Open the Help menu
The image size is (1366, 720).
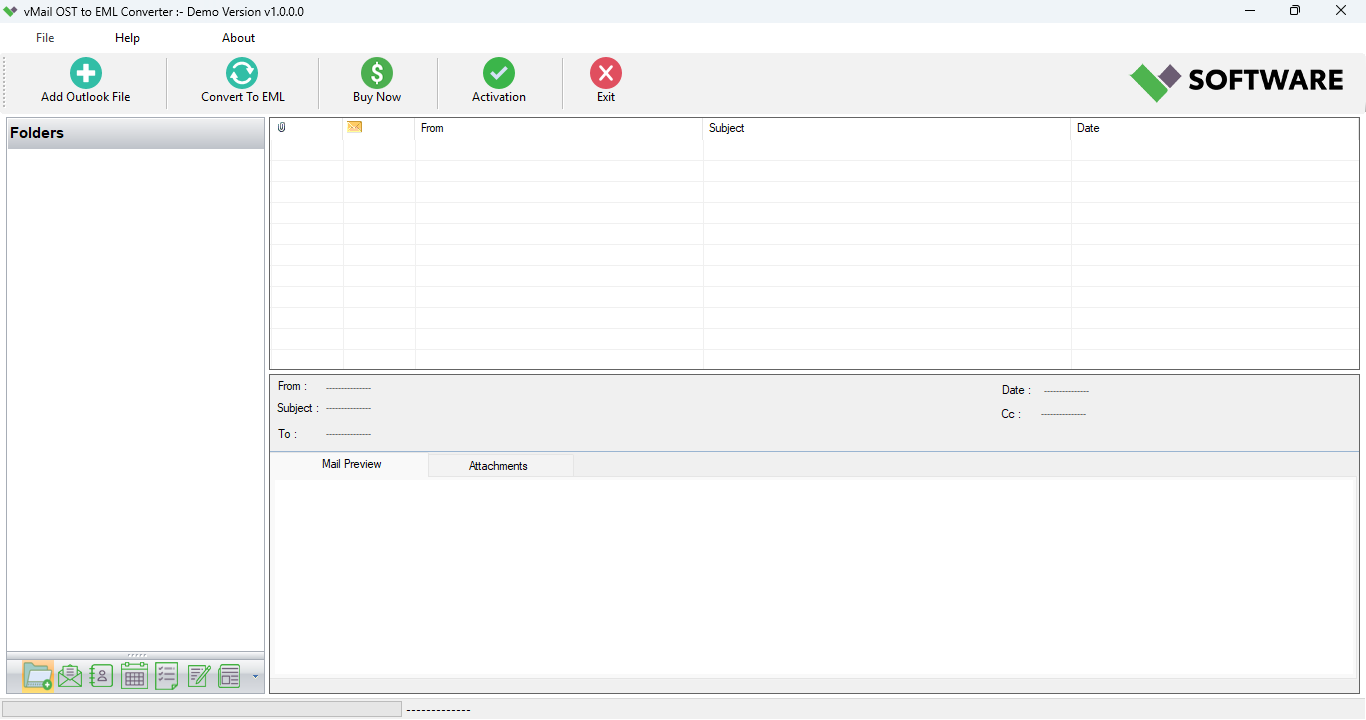[x=127, y=37]
